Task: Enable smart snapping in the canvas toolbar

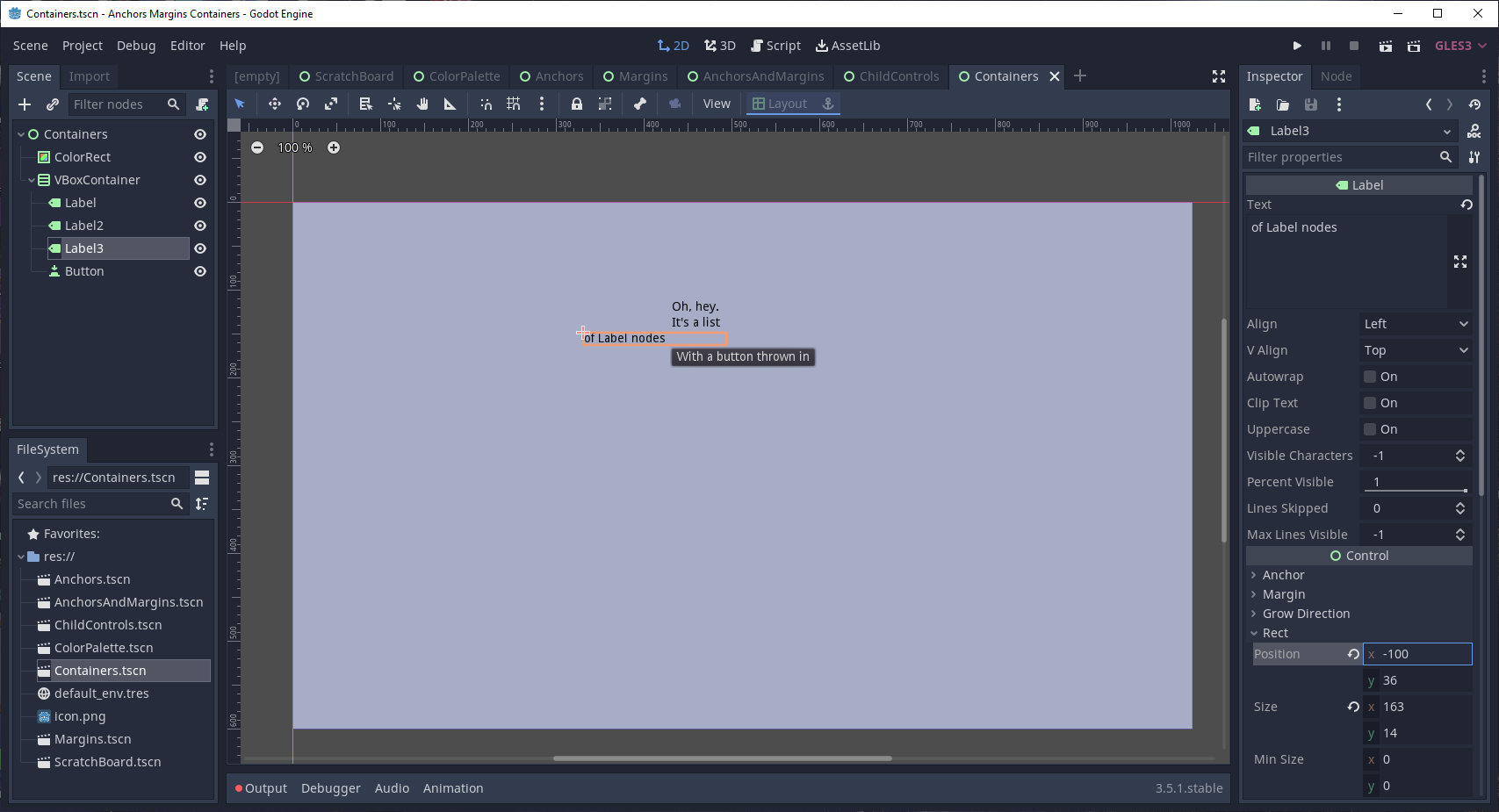Action: 486,104
